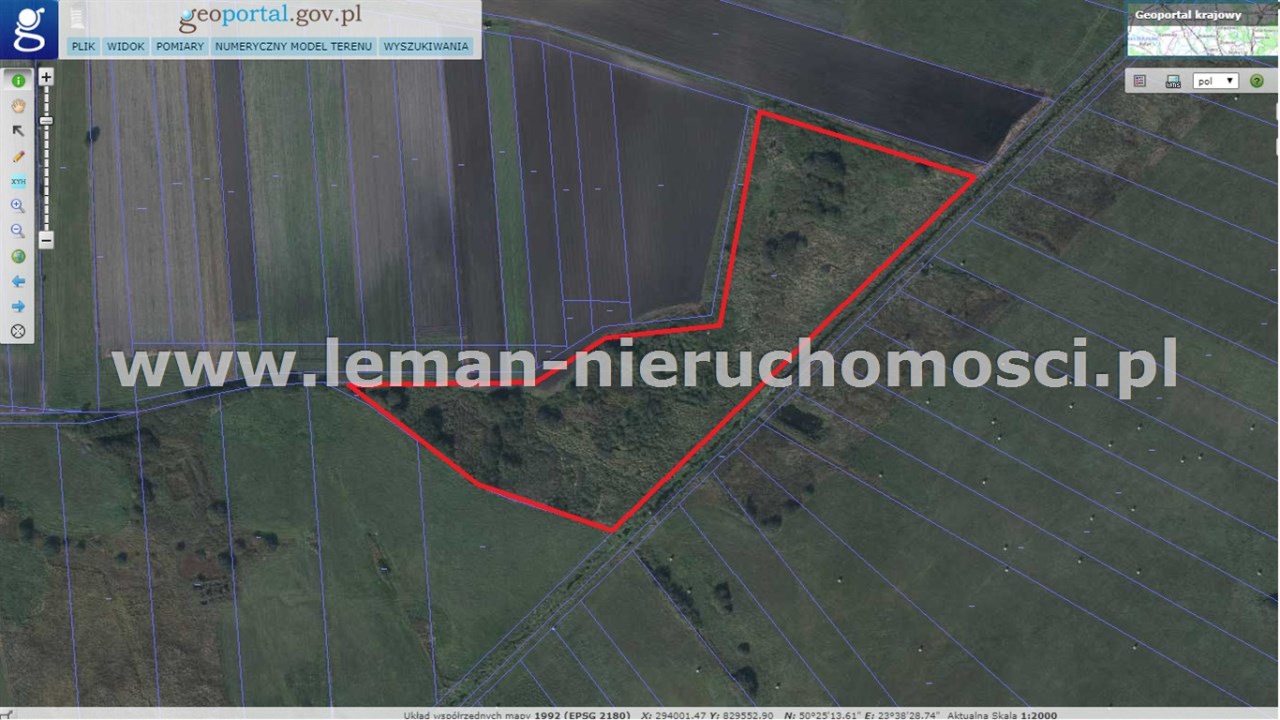Click the plus zoom slider button

point(46,76)
